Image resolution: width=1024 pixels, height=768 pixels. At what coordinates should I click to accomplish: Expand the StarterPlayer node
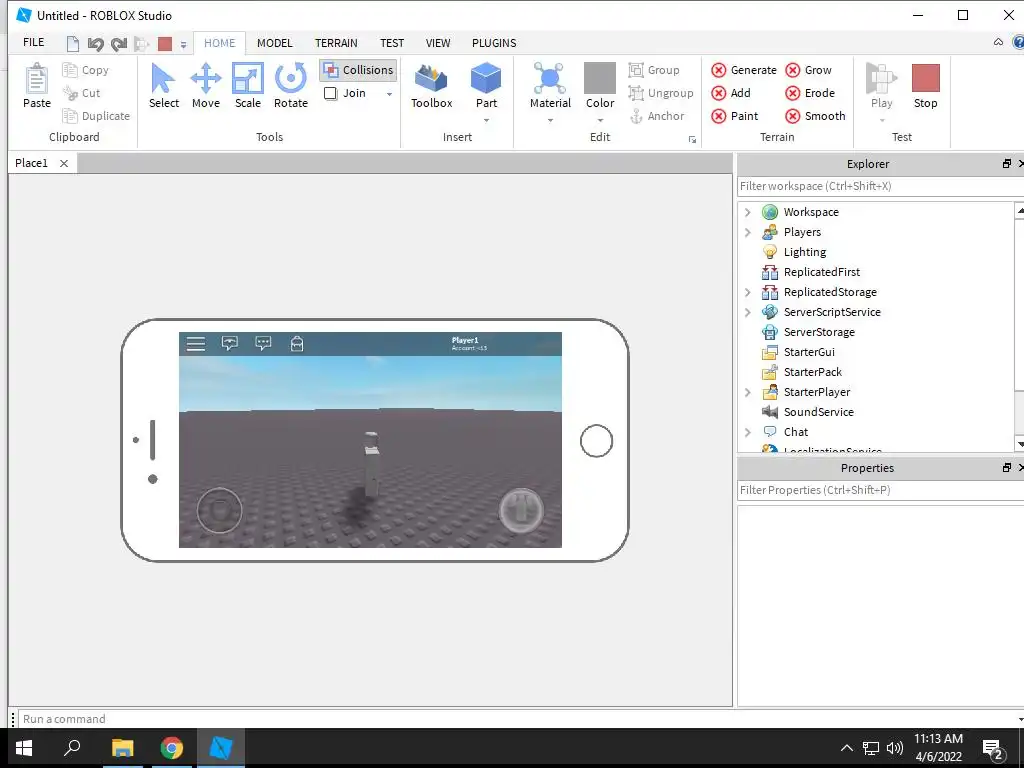[748, 392]
